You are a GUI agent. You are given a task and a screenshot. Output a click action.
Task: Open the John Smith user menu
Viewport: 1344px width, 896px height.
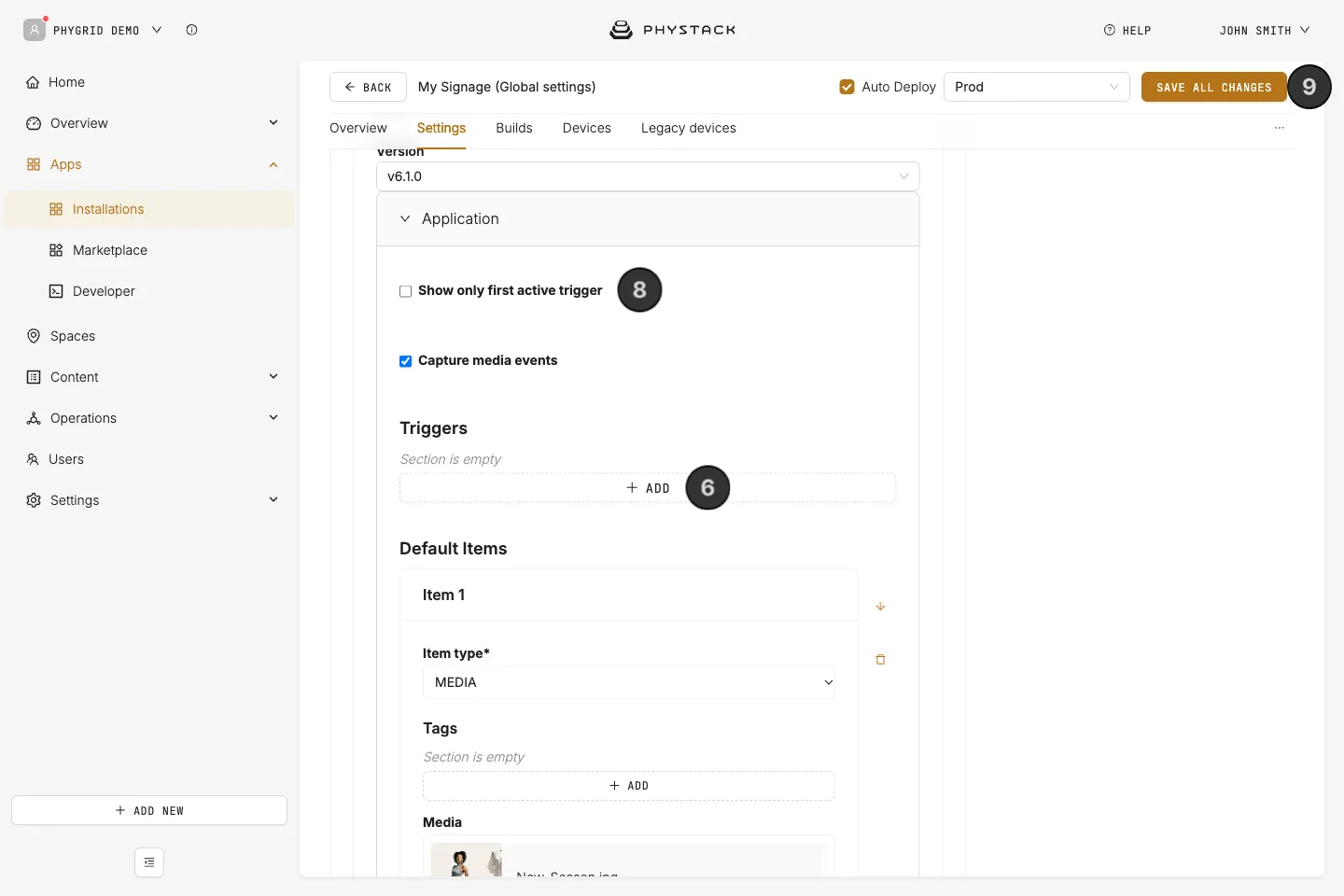[x=1264, y=30]
